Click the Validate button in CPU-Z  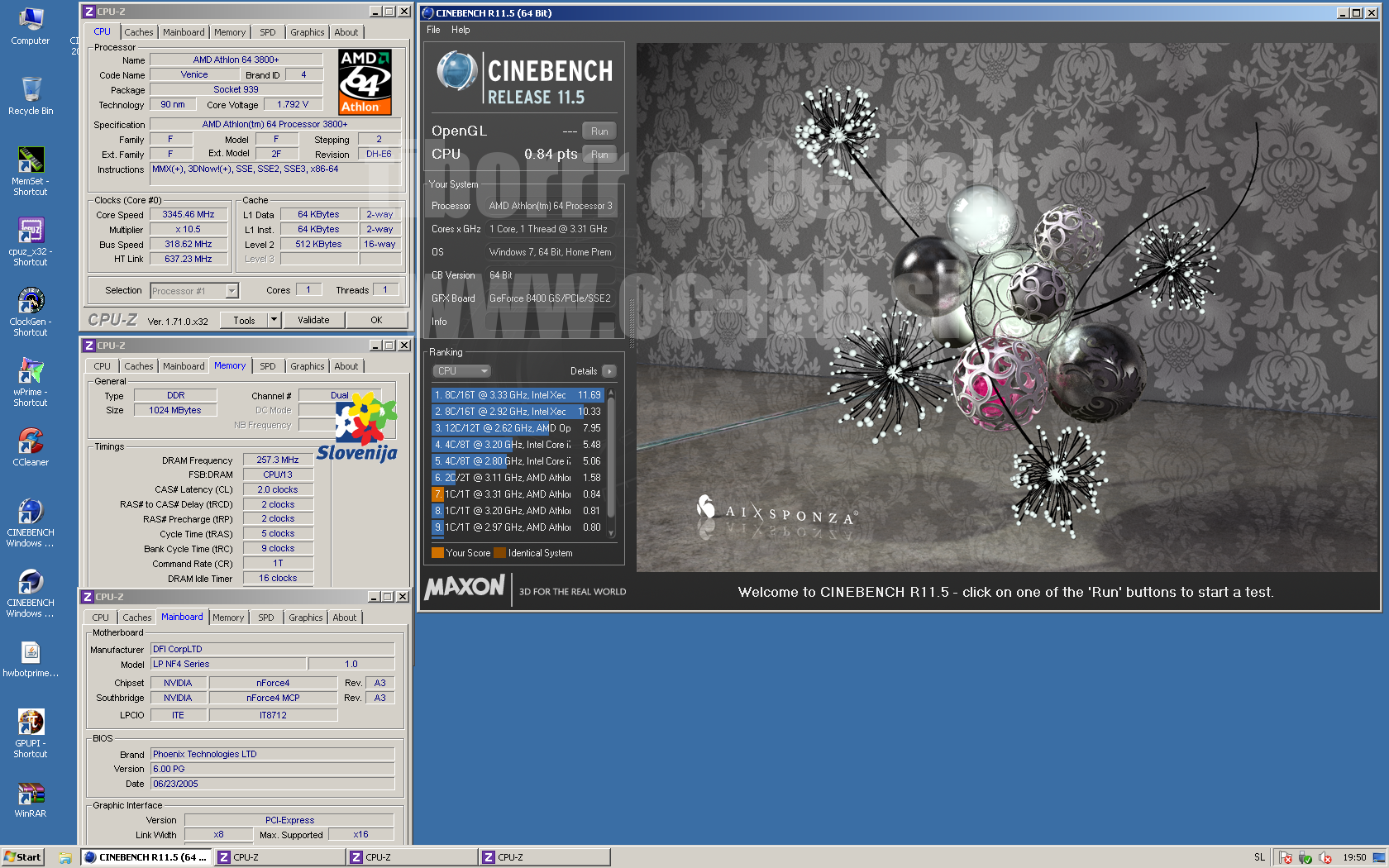pyautogui.click(x=313, y=320)
